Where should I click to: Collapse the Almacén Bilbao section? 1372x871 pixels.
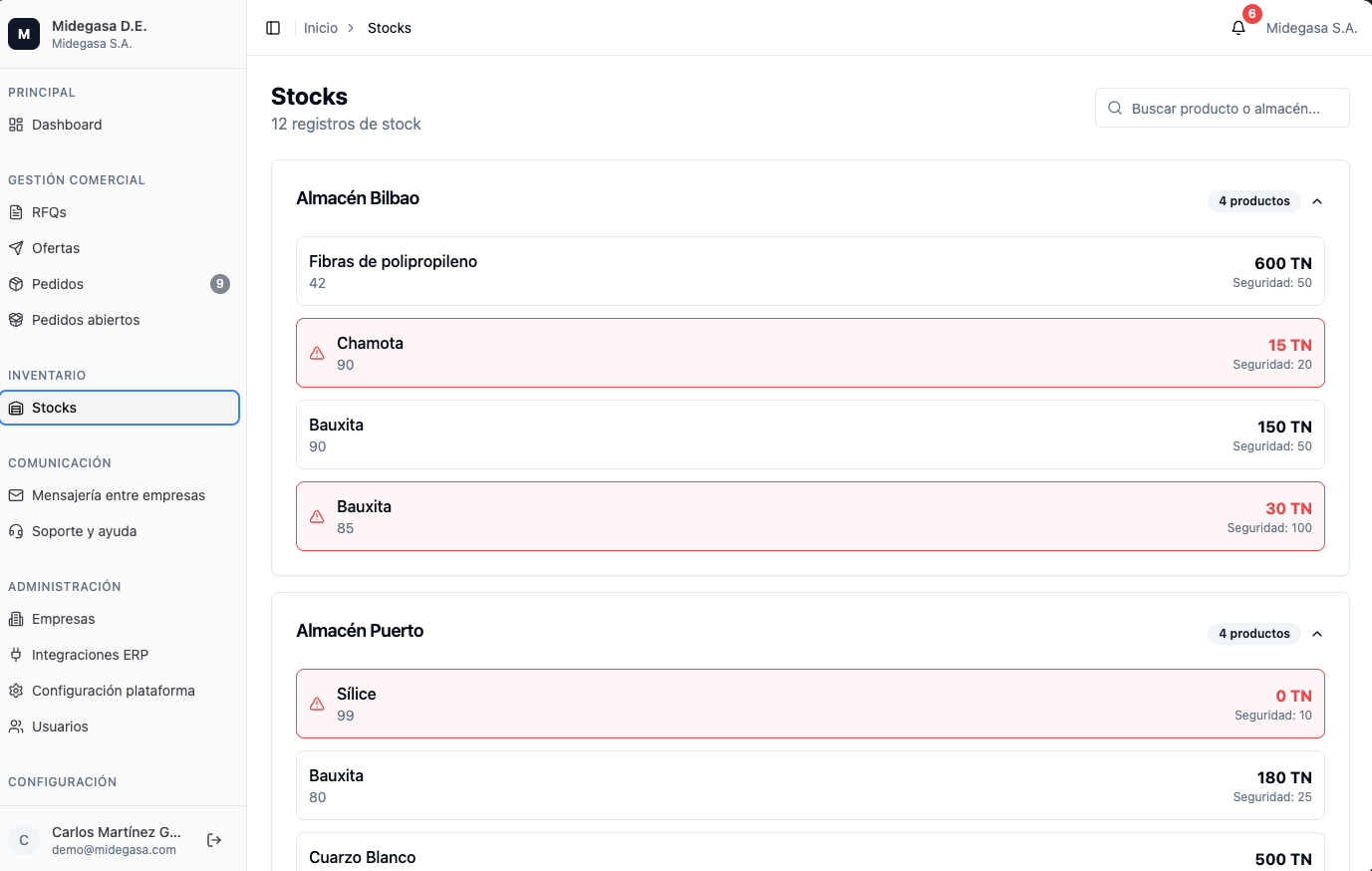(1317, 201)
